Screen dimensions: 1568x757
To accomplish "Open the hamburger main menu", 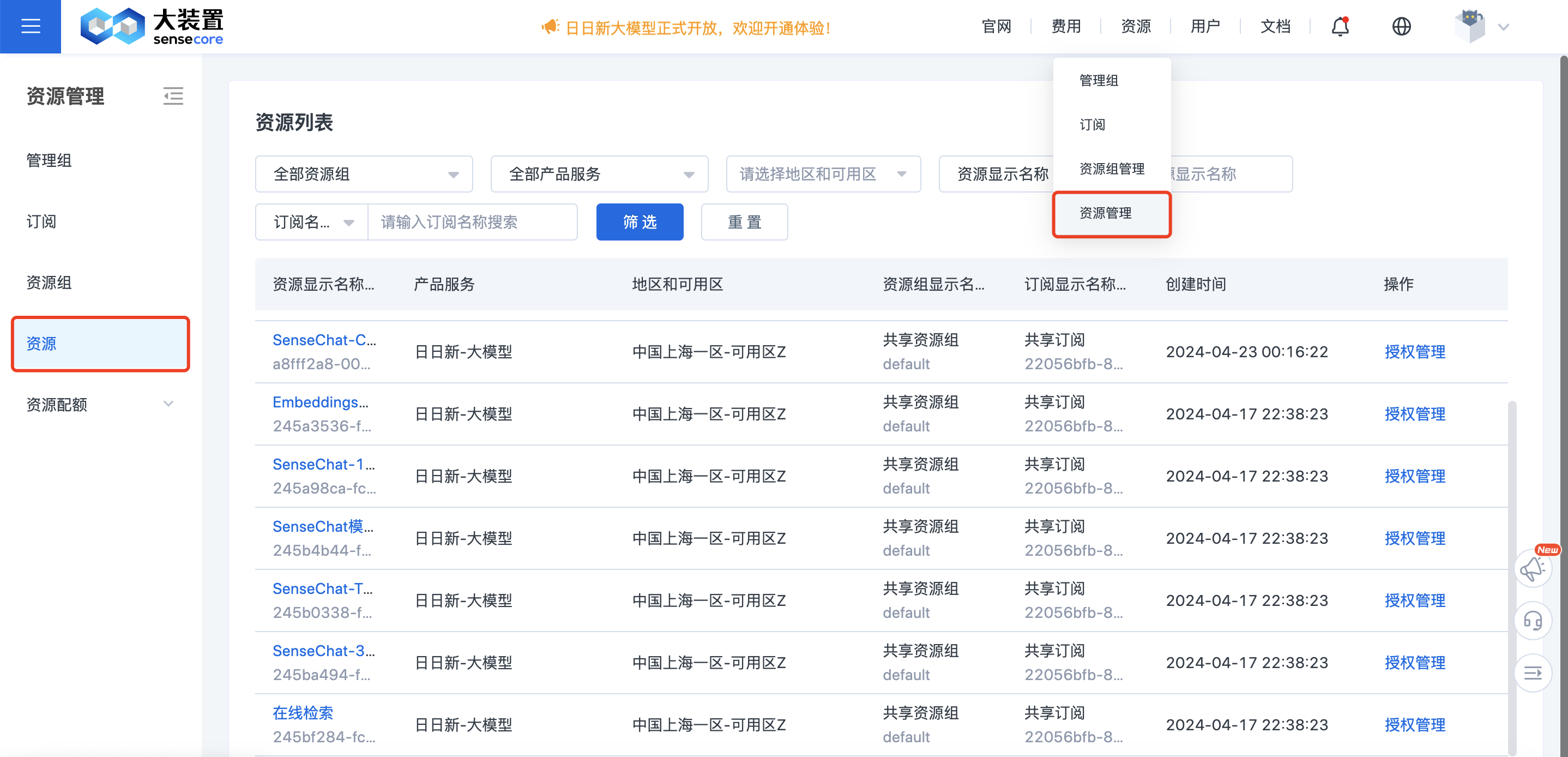I will 31,26.
